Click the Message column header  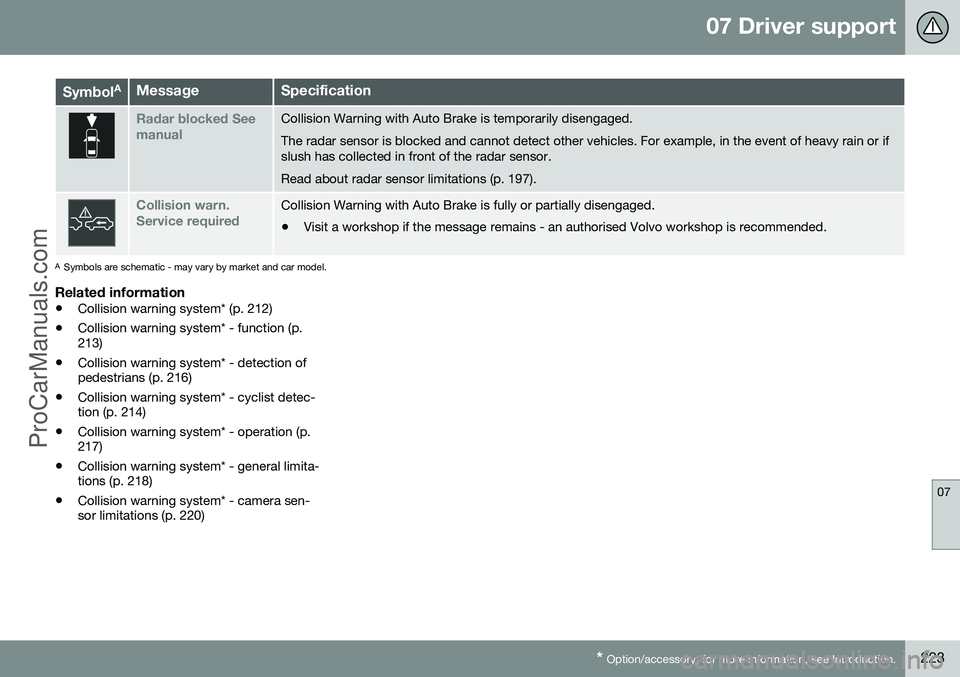(167, 91)
